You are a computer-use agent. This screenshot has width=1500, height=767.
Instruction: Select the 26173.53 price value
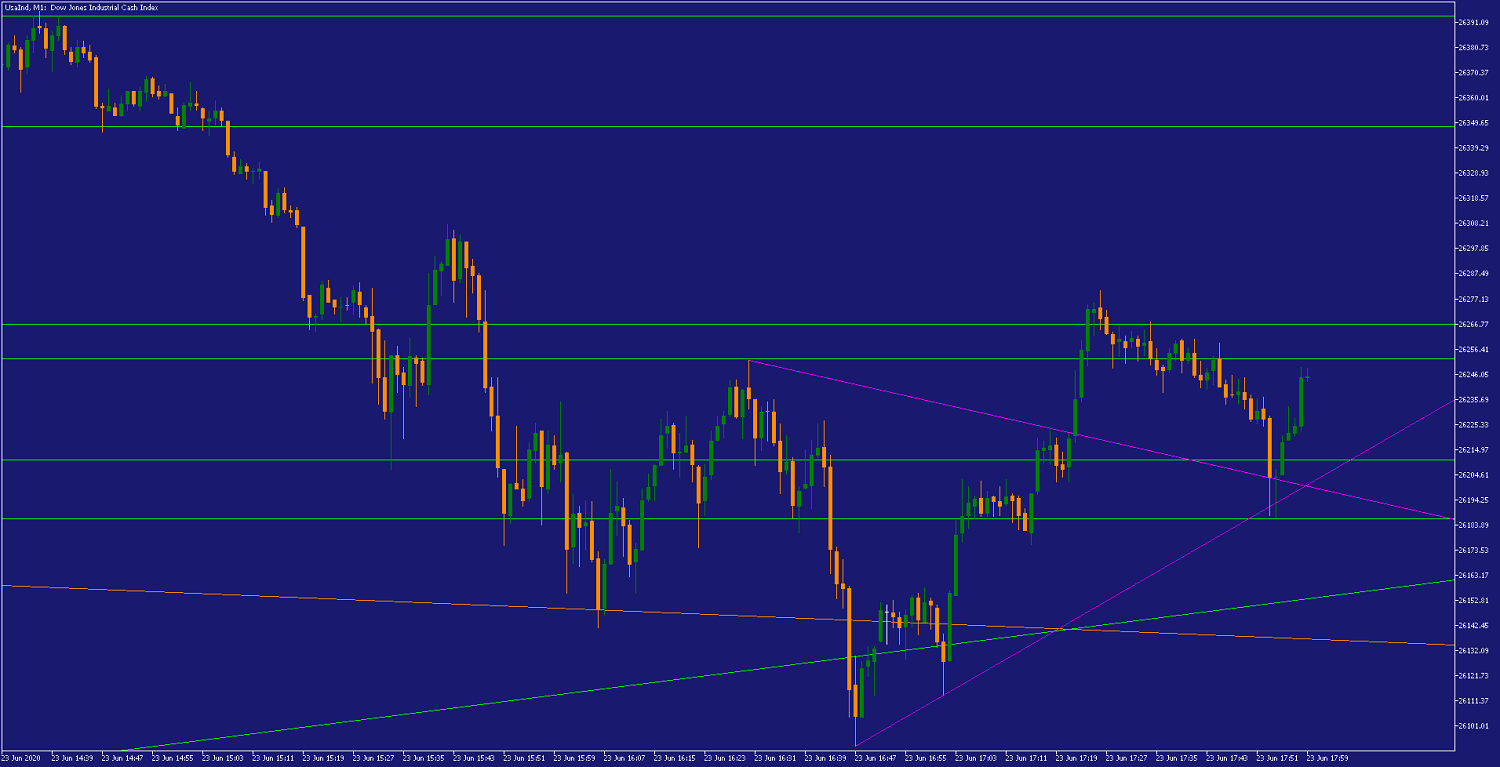(x=1473, y=550)
